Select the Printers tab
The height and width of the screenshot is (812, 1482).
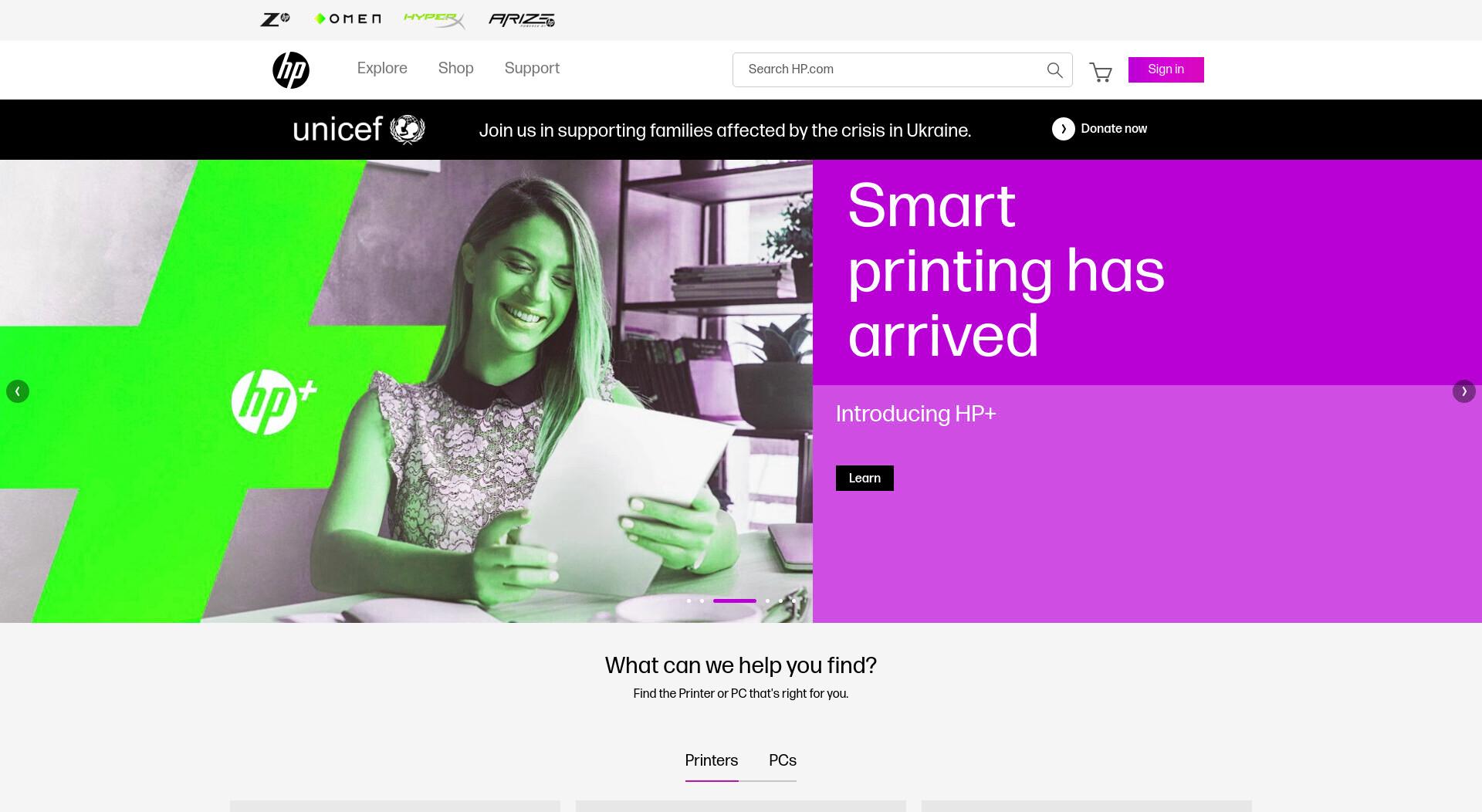tap(712, 761)
